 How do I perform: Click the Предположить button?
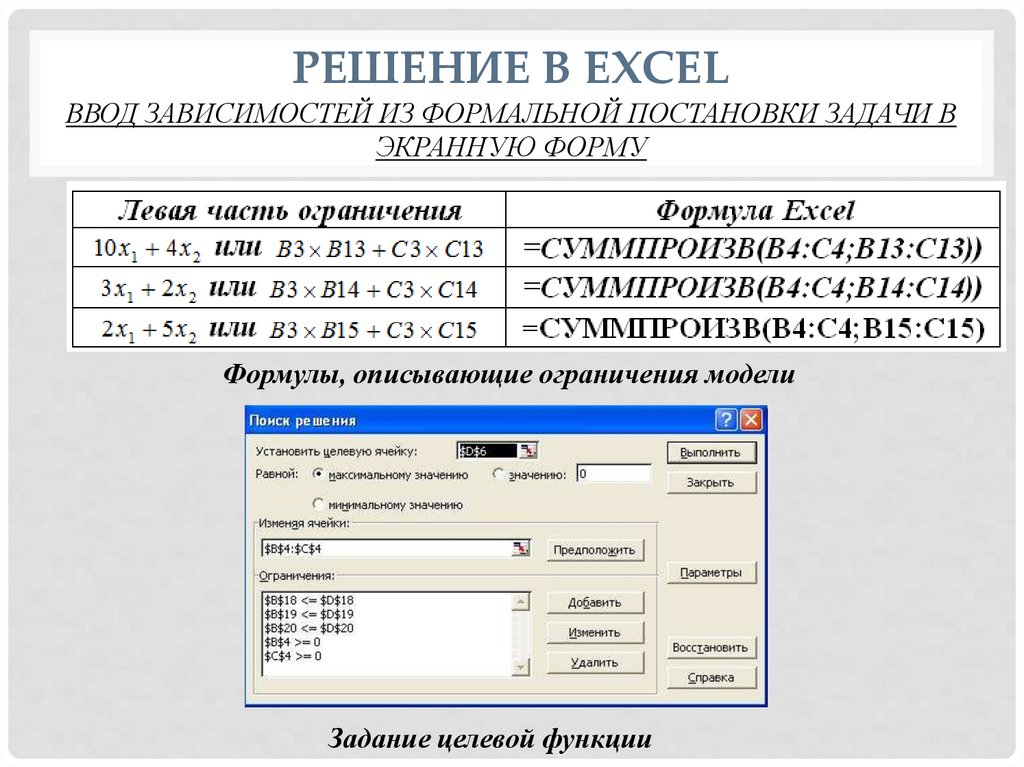[x=595, y=550]
